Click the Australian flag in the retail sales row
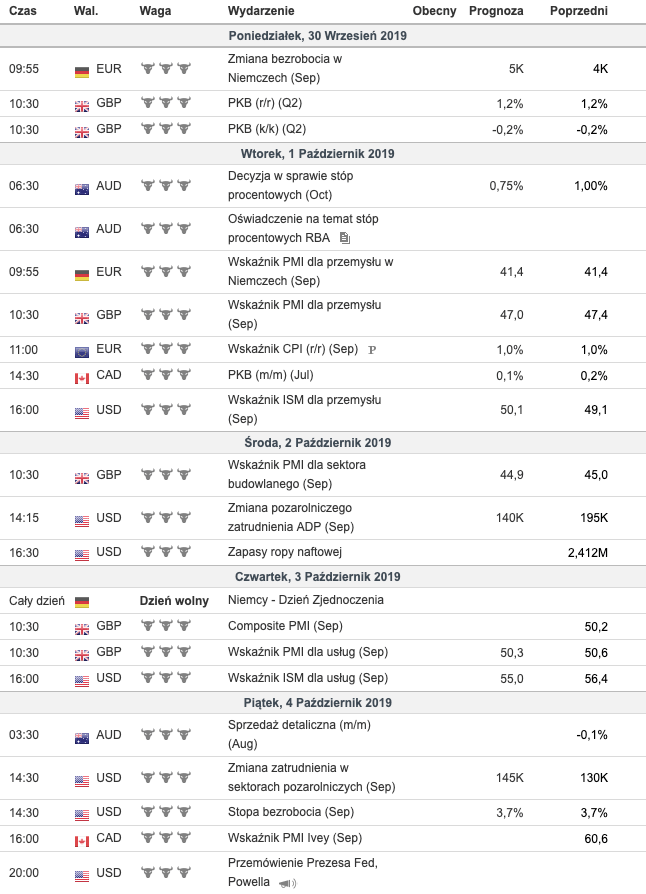This screenshot has height=894, width=646. 82,736
